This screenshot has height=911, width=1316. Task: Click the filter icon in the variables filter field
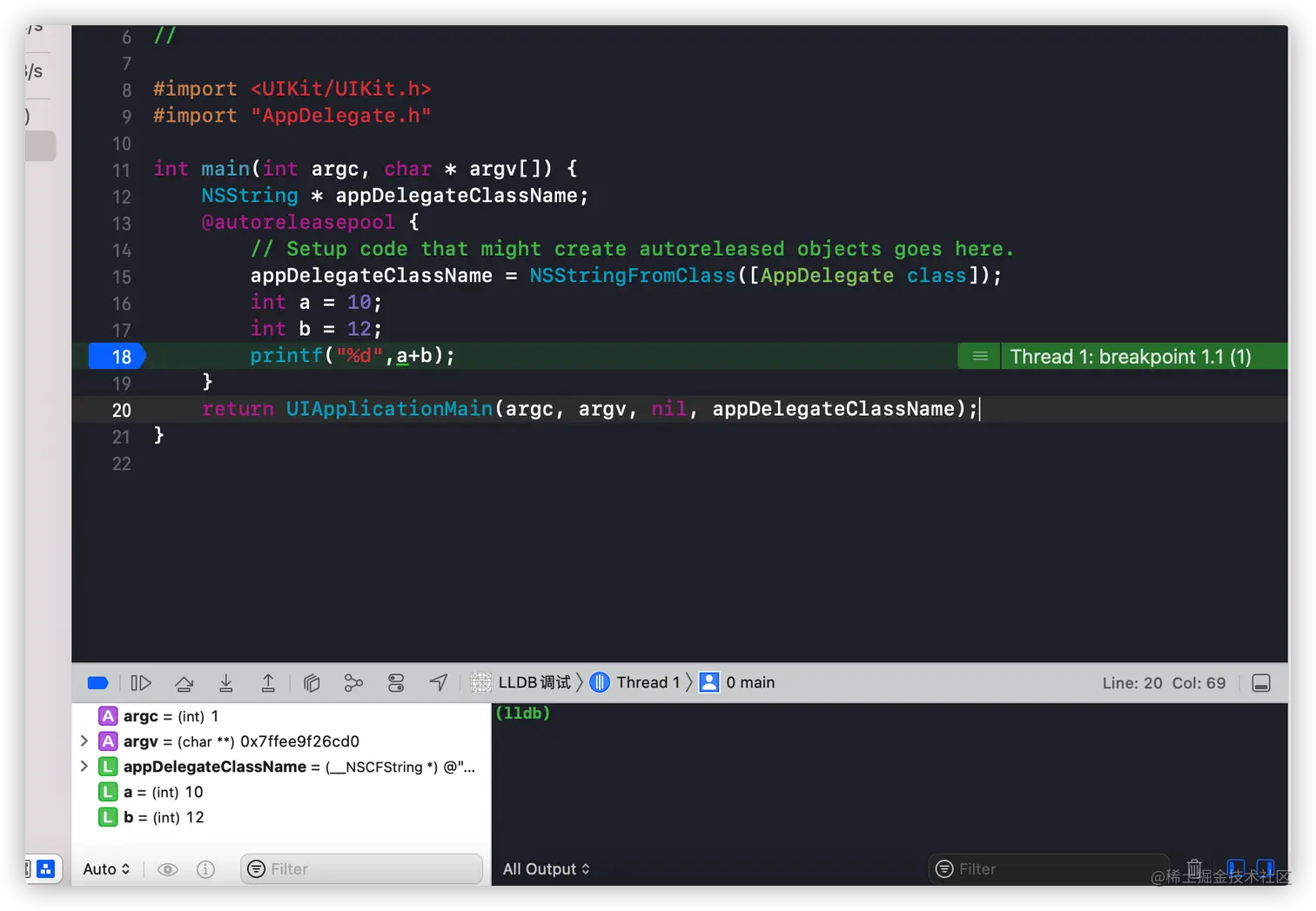[256, 869]
